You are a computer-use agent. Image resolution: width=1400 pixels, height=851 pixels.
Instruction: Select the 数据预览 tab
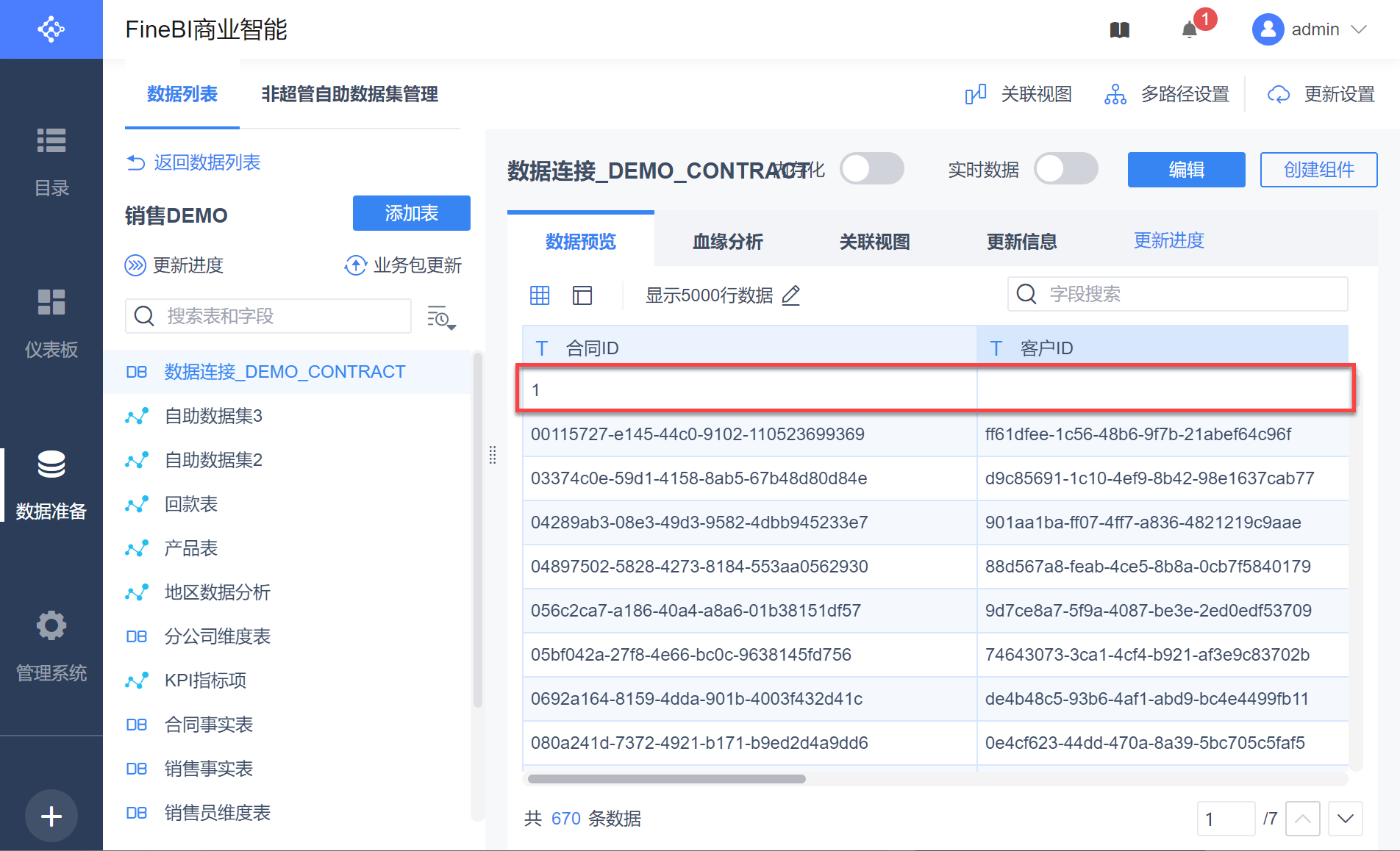point(581,241)
